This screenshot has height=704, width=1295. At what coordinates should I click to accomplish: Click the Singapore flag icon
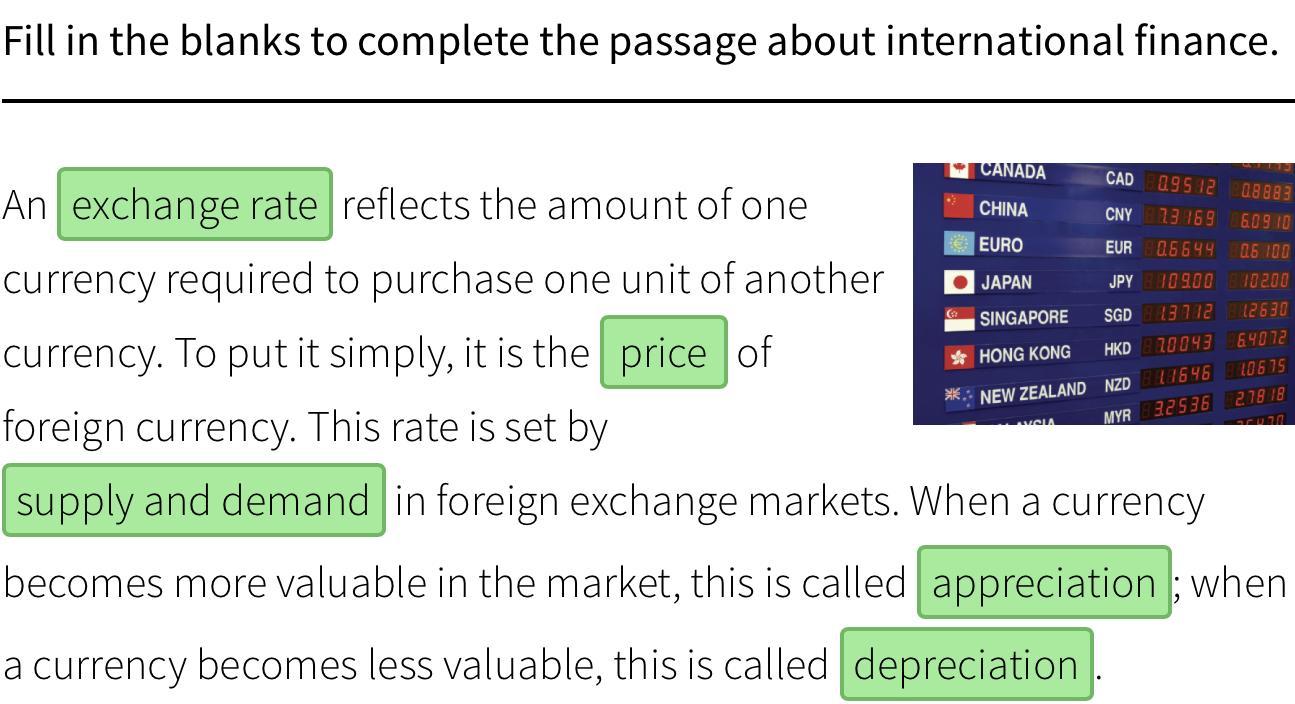pos(960,319)
